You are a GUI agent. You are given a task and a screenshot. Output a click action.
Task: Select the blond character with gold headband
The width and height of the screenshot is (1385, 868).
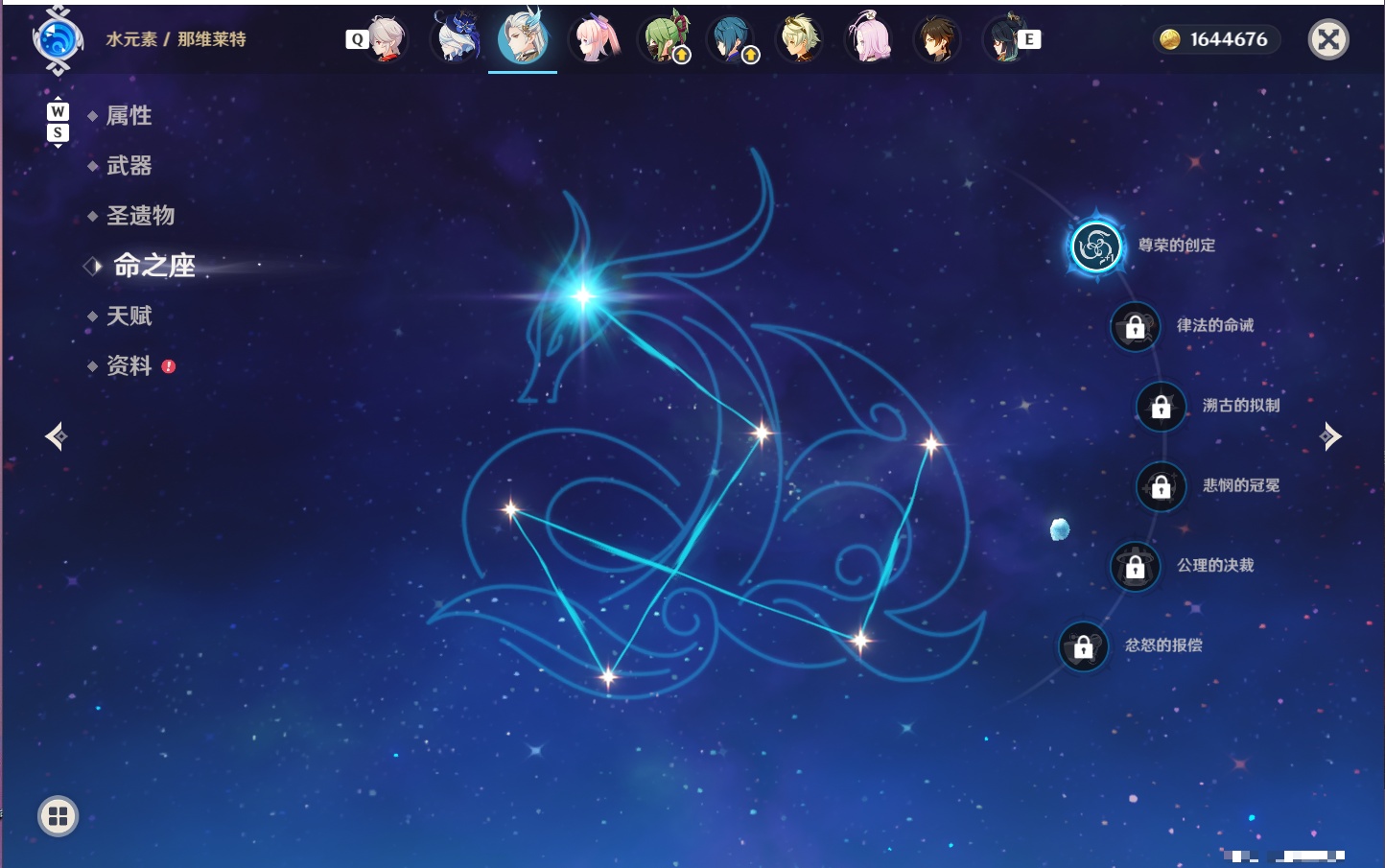point(799,39)
